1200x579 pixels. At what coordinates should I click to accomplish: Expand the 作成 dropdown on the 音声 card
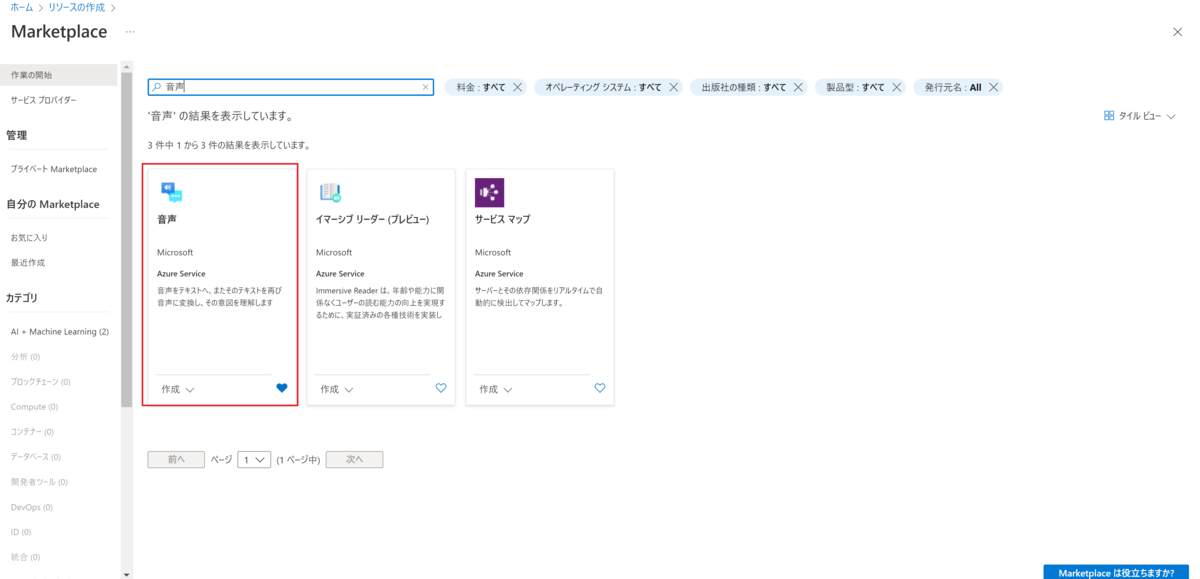[178, 389]
